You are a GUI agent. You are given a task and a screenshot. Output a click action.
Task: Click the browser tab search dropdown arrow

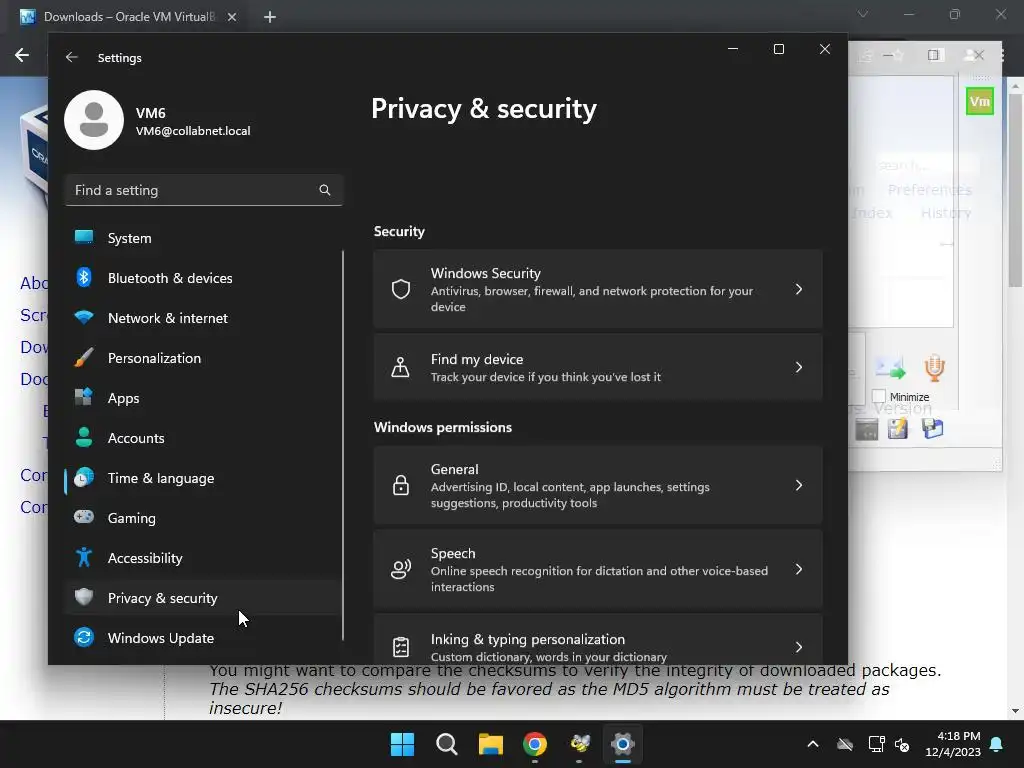tap(863, 14)
